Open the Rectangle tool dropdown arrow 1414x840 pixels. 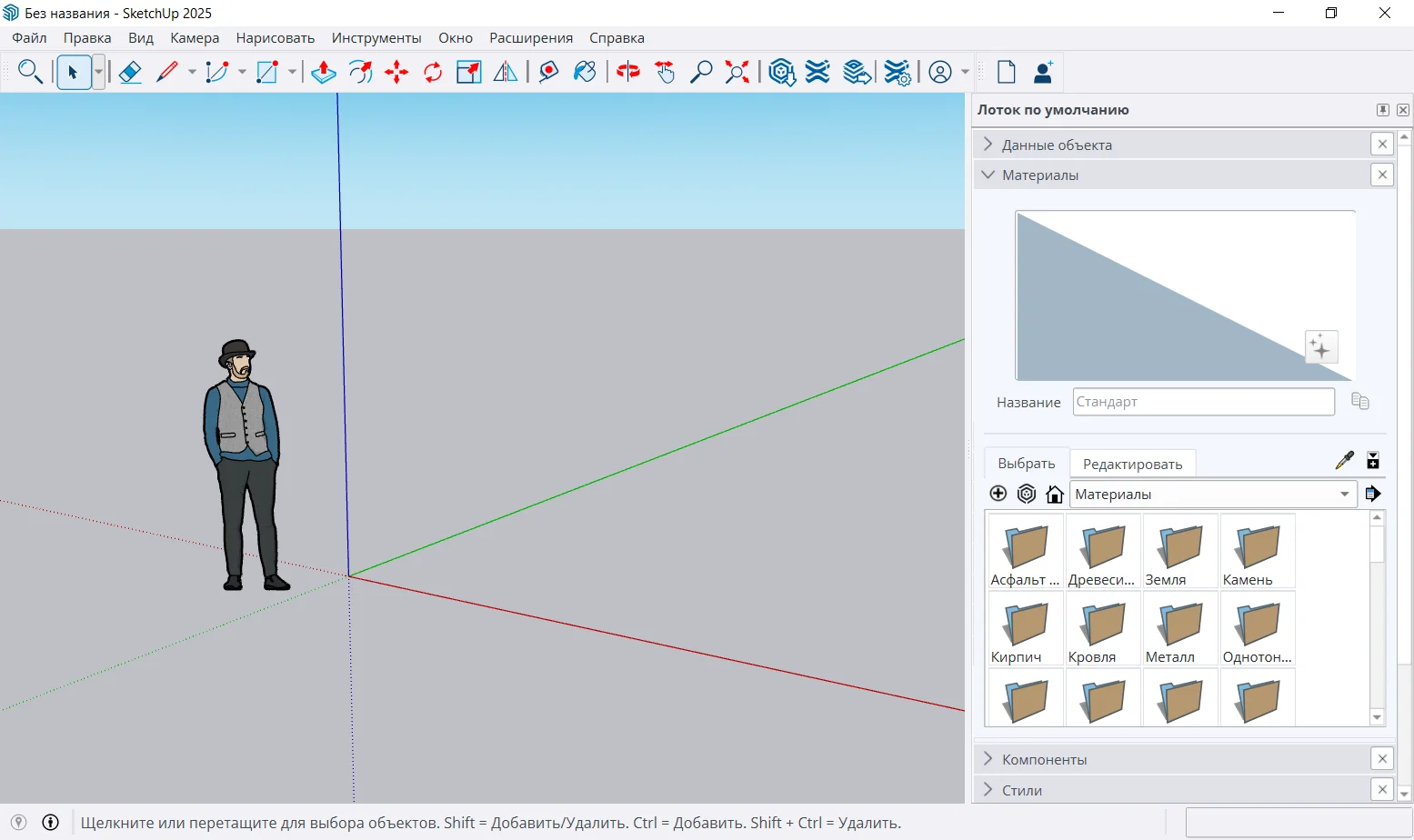pyautogui.click(x=292, y=72)
